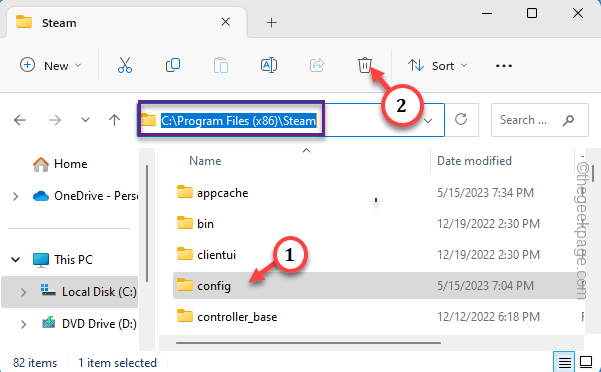This screenshot has width=601, height=372.
Task: Click the controller_base folder icon
Action: click(x=185, y=316)
